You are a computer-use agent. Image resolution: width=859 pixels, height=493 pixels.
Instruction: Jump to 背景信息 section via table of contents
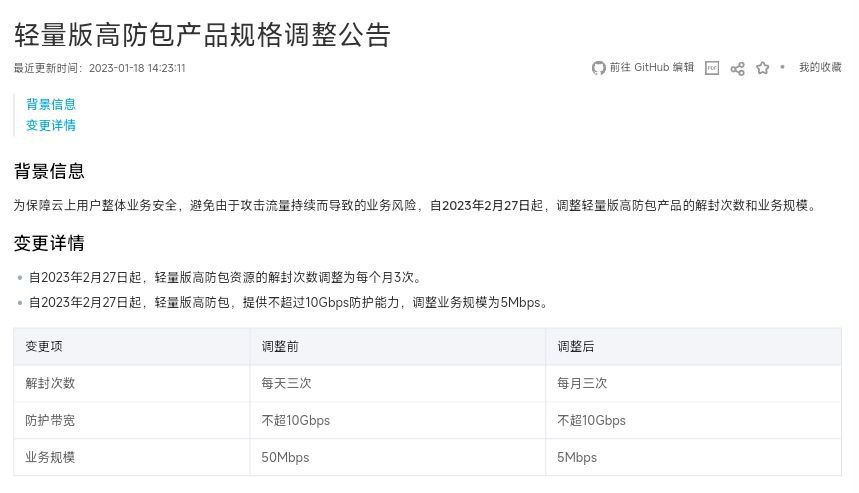click(51, 104)
